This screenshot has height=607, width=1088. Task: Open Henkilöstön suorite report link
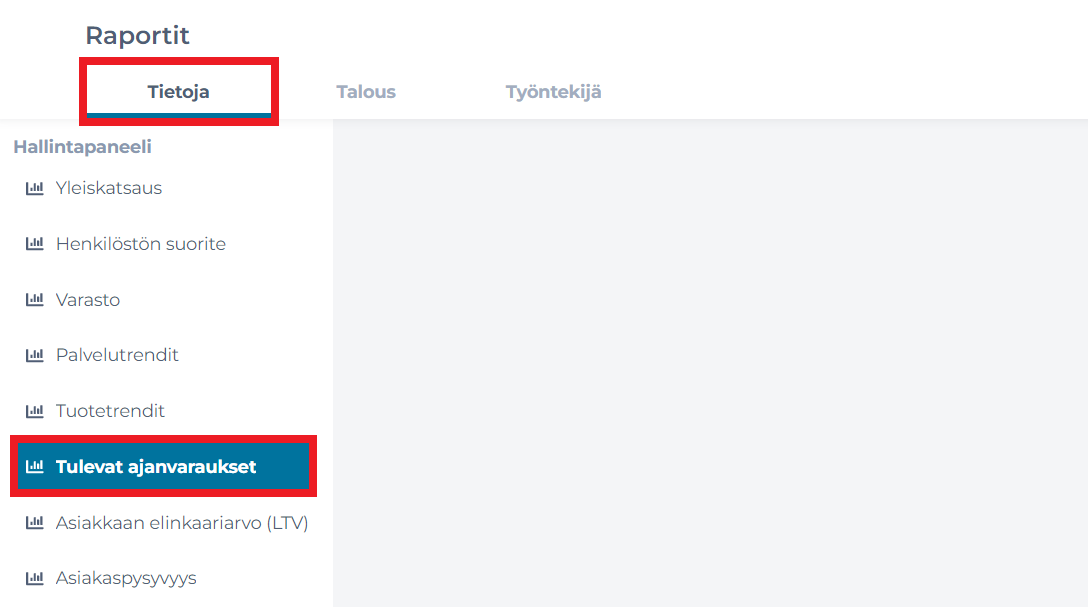(x=141, y=243)
